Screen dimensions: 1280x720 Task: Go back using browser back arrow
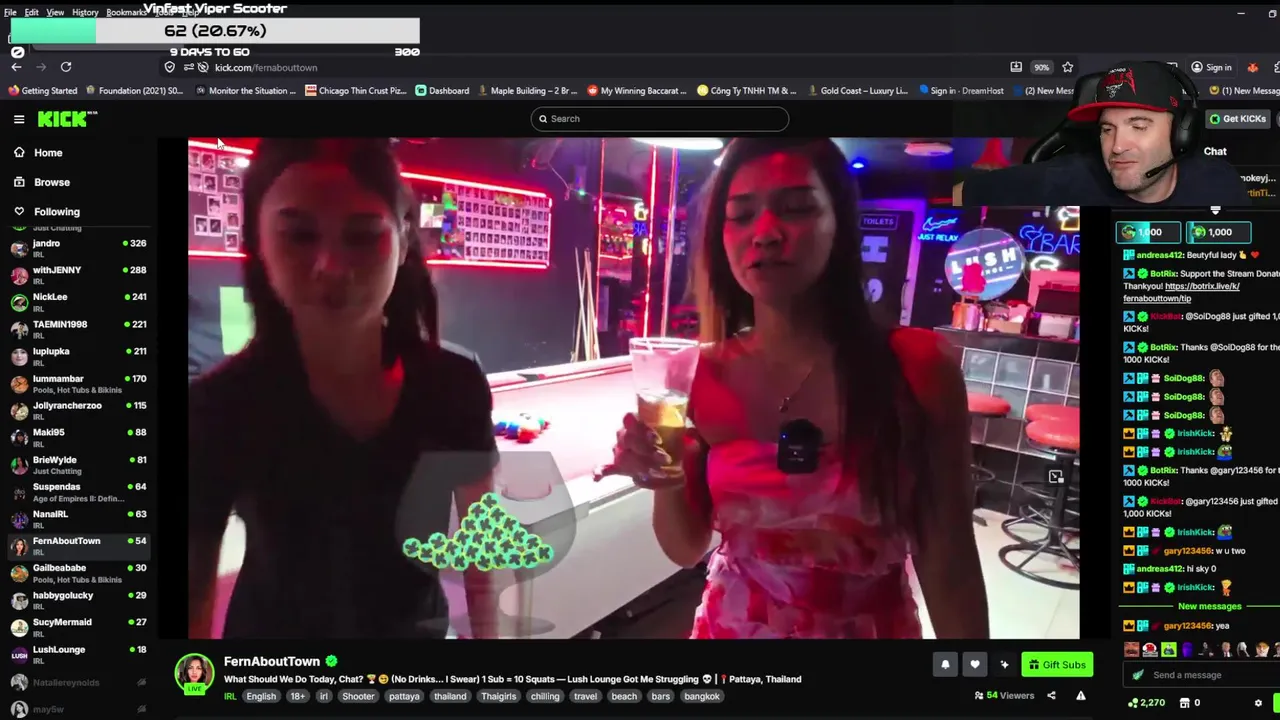(16, 67)
